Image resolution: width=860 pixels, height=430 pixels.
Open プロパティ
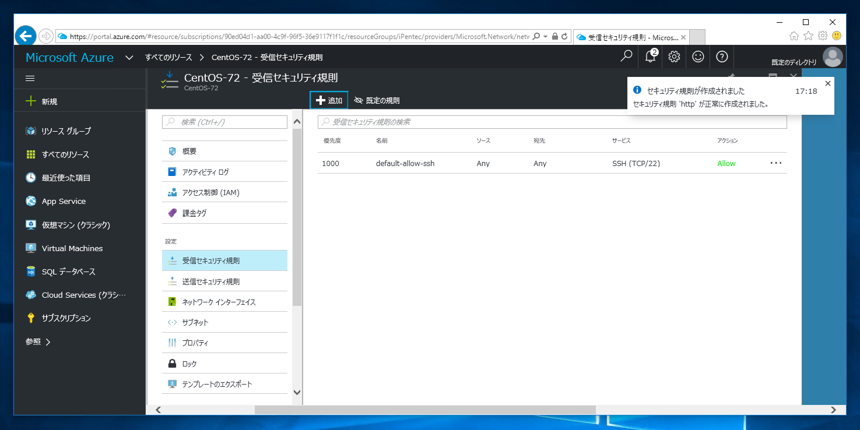point(225,343)
